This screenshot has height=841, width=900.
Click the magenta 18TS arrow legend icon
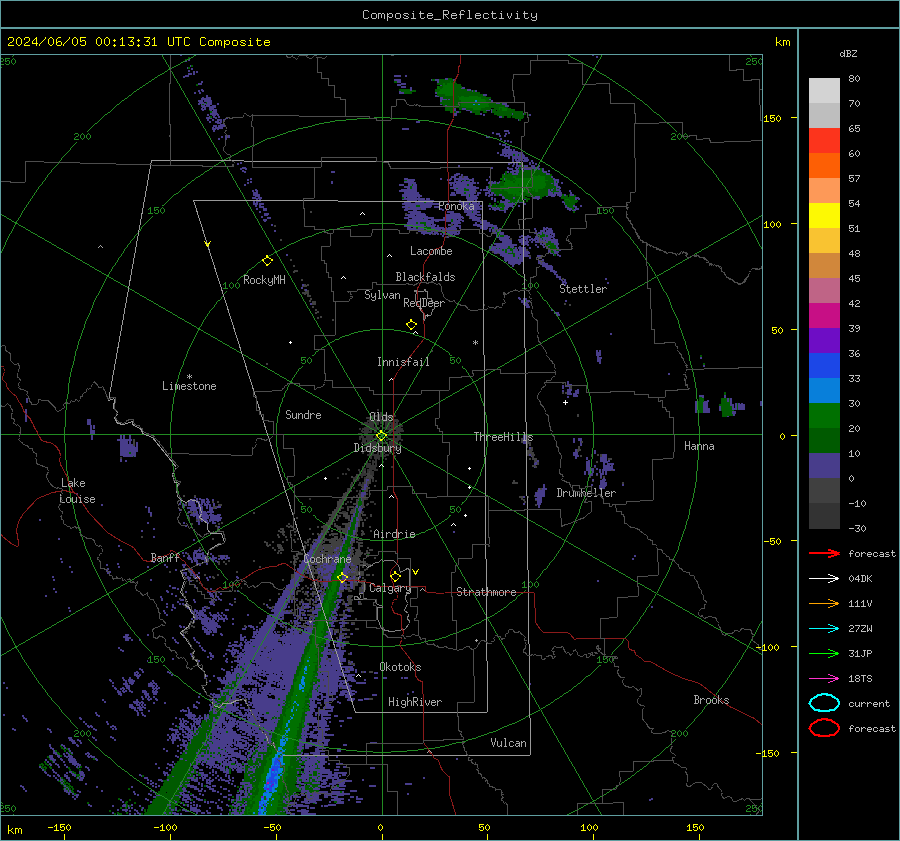tap(824, 679)
